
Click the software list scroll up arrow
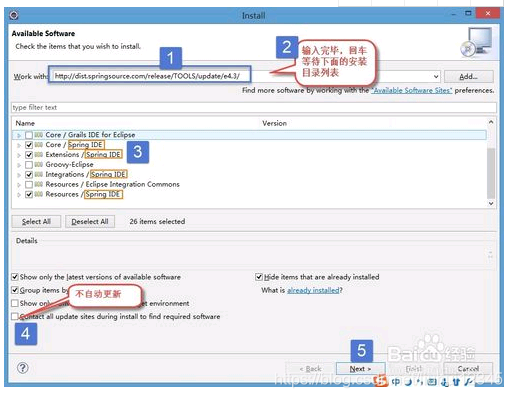point(491,122)
